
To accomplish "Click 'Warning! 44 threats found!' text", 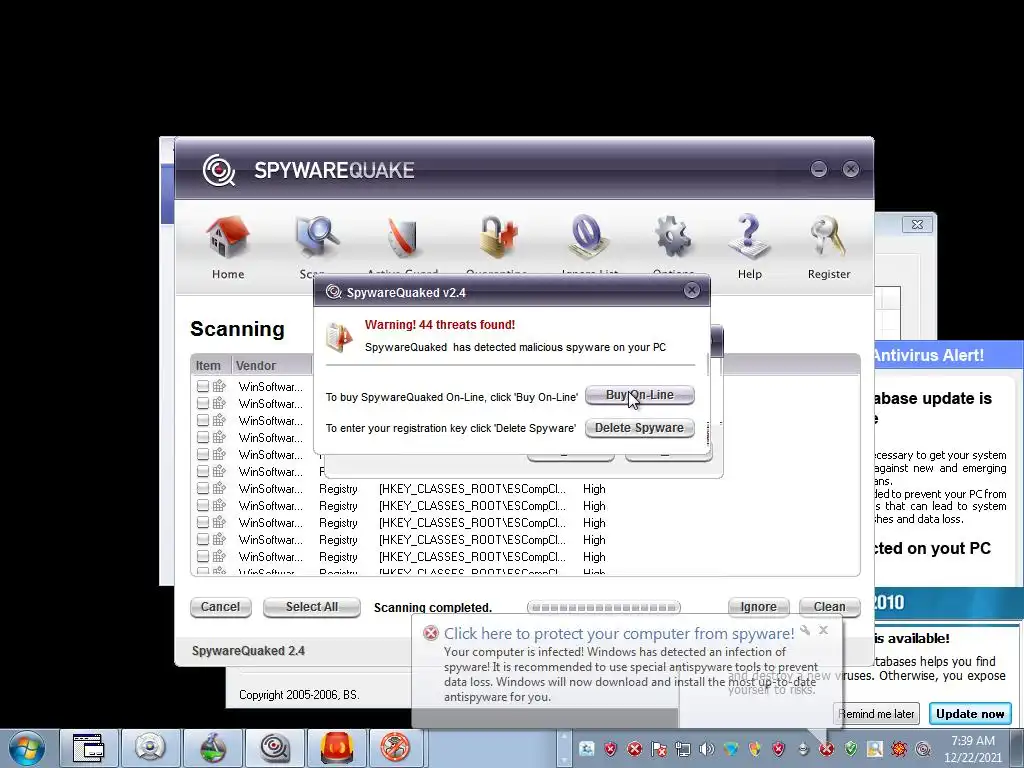I will [x=440, y=325].
